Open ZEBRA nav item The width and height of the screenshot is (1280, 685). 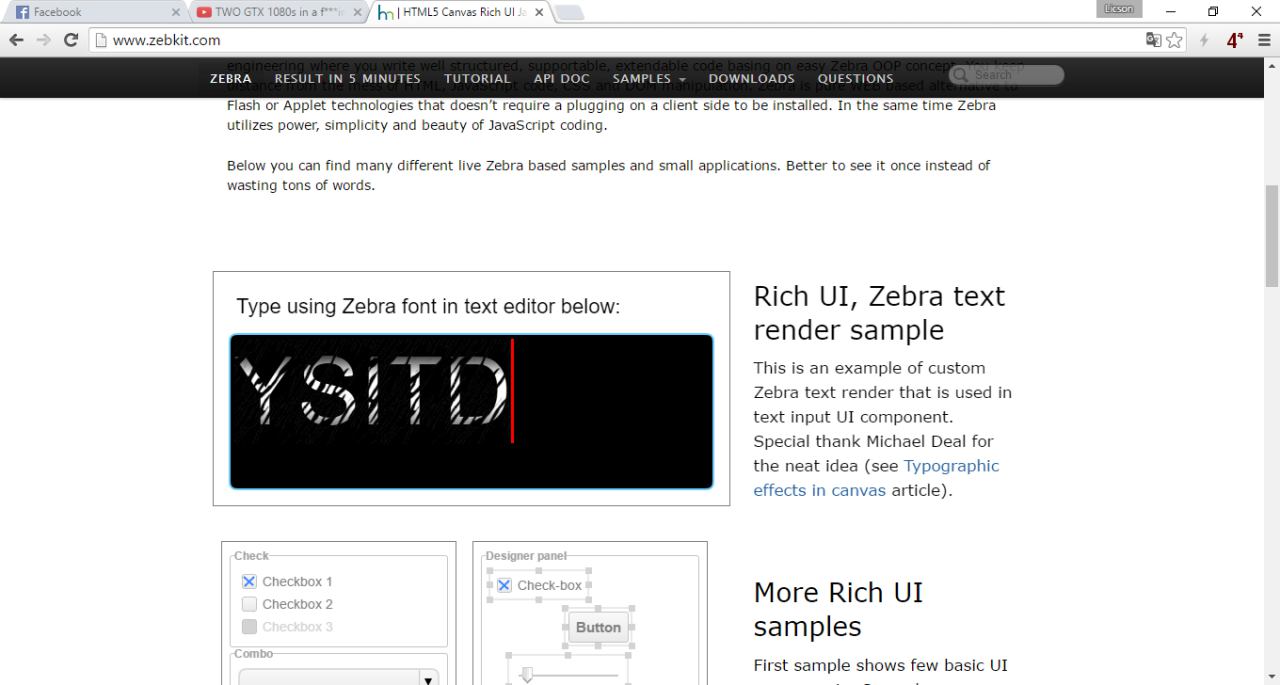click(230, 78)
